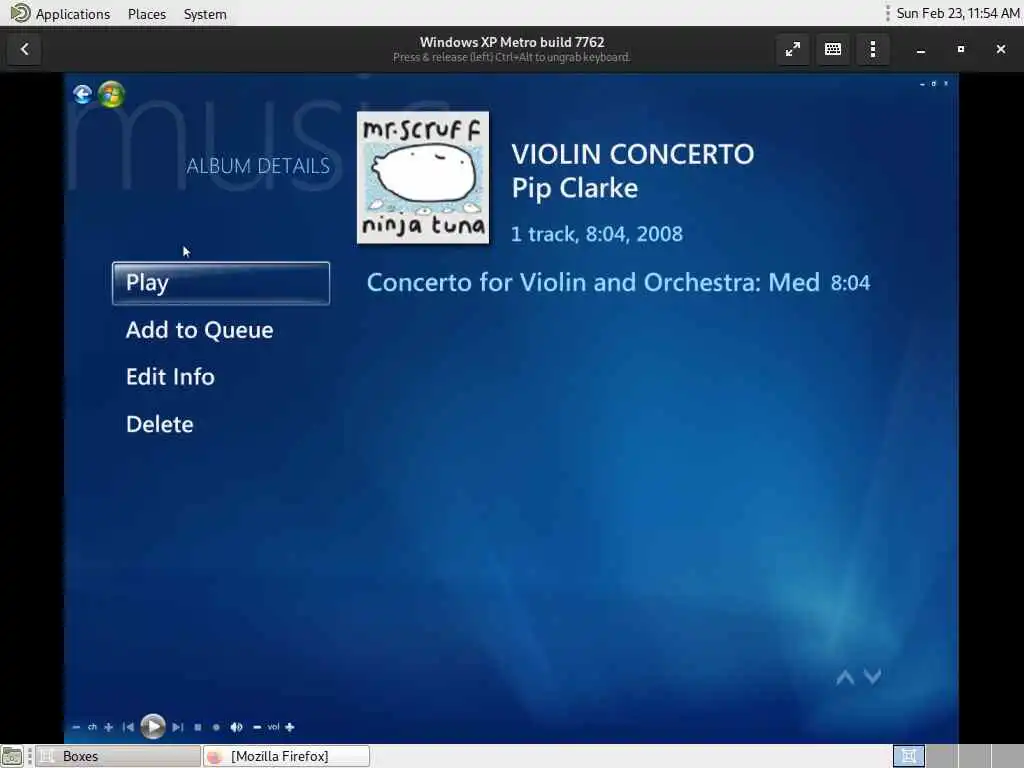
Task: Click the channel up plus button
Action: coord(108,727)
